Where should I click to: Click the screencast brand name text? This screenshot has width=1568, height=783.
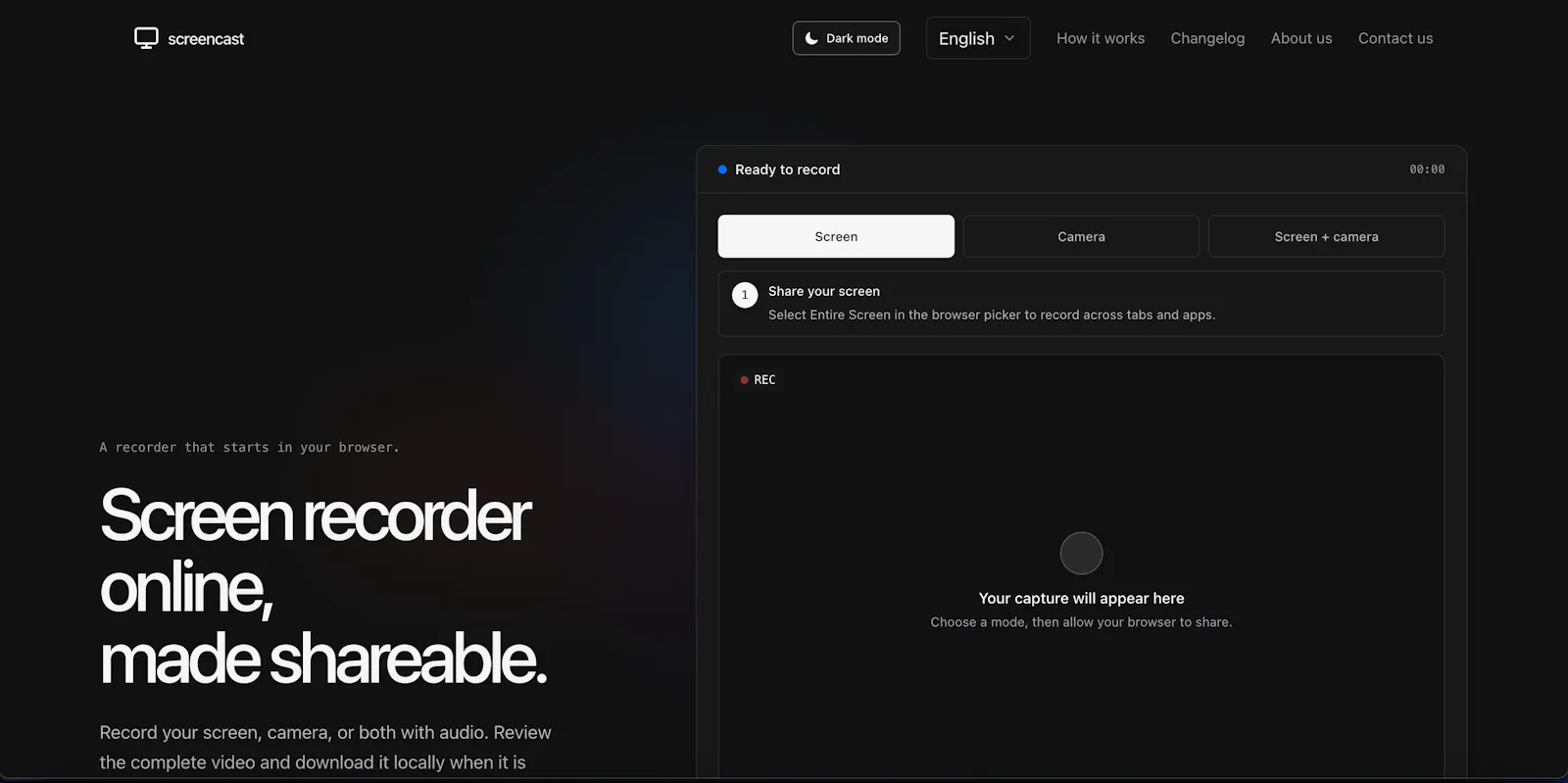point(206,39)
